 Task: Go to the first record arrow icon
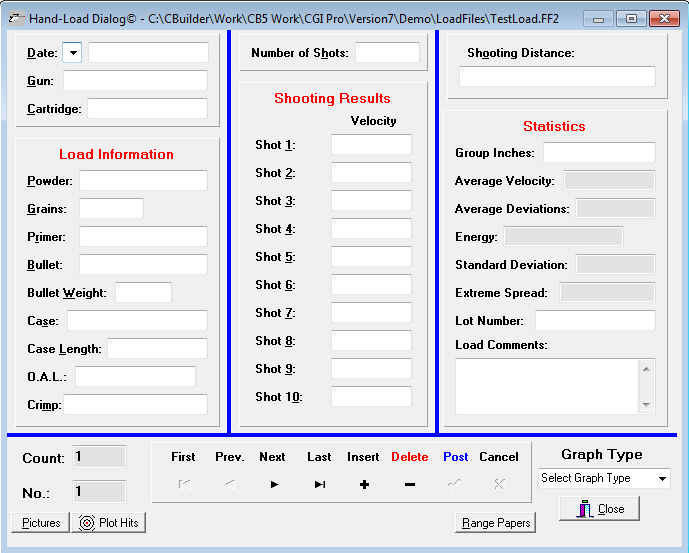click(185, 484)
